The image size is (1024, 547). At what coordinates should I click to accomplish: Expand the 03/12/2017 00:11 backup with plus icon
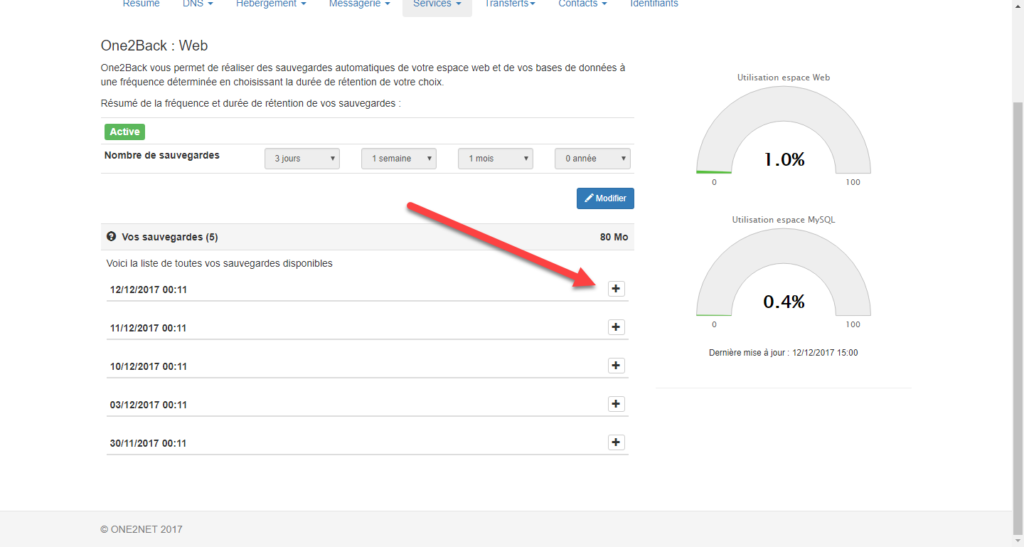[616, 404]
